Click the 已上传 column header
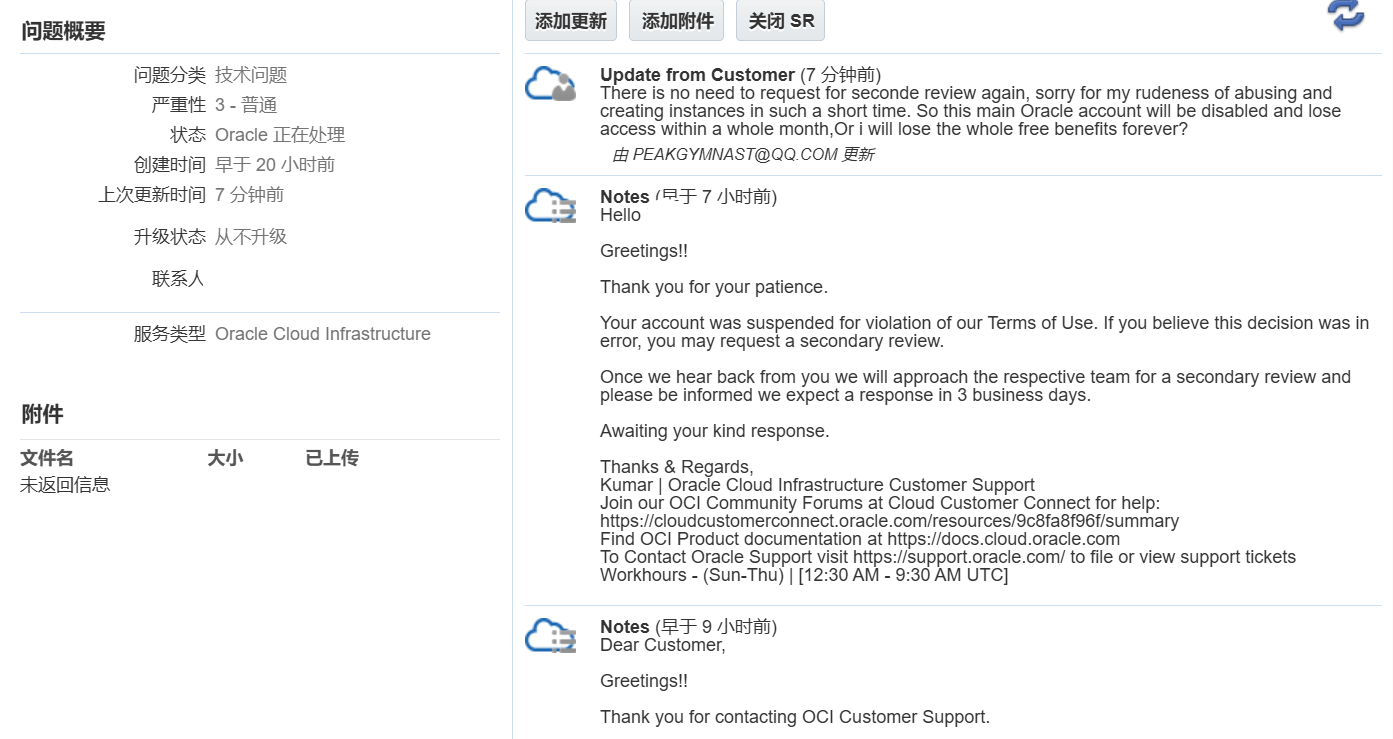This screenshot has height=739, width=1393. (332, 458)
